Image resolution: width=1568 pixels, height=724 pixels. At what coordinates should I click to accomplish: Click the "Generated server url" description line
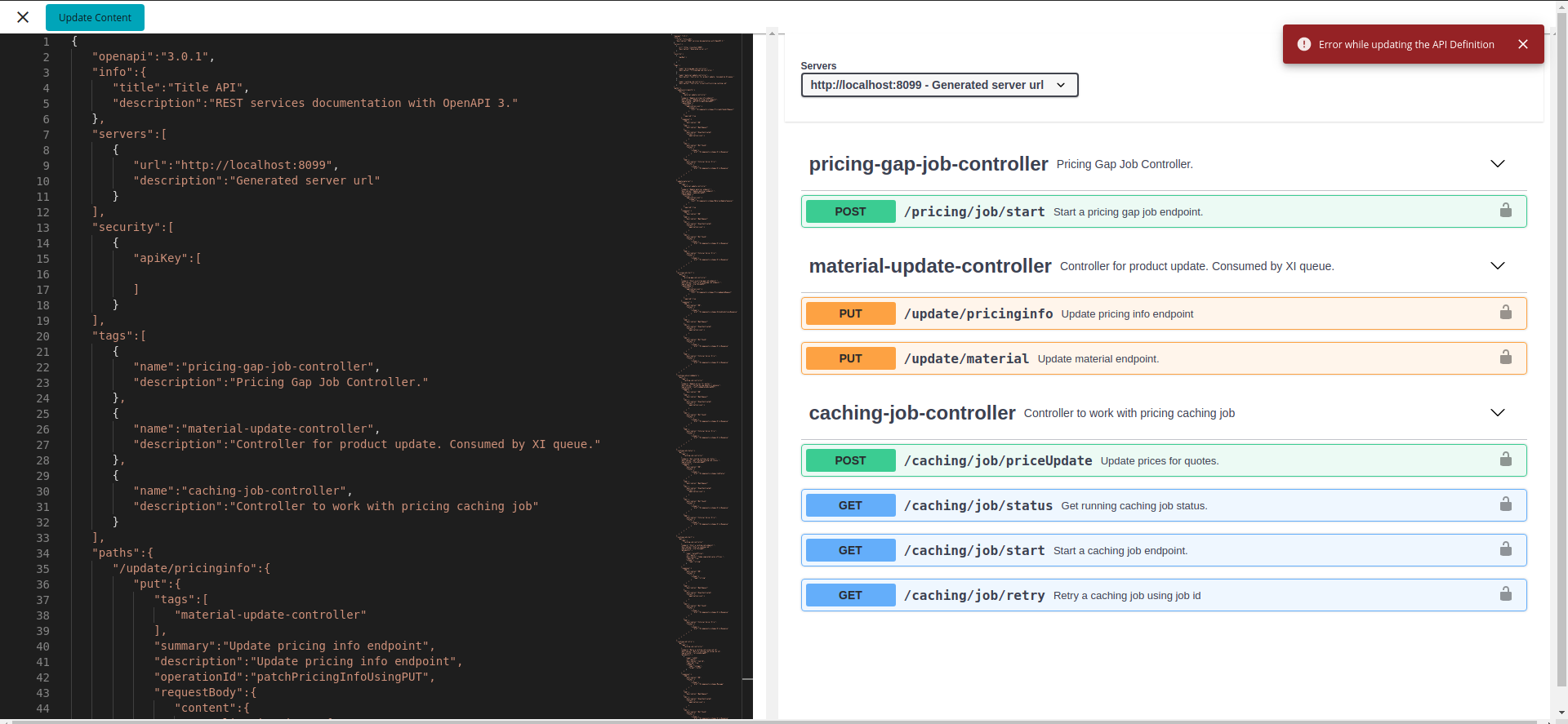point(256,180)
